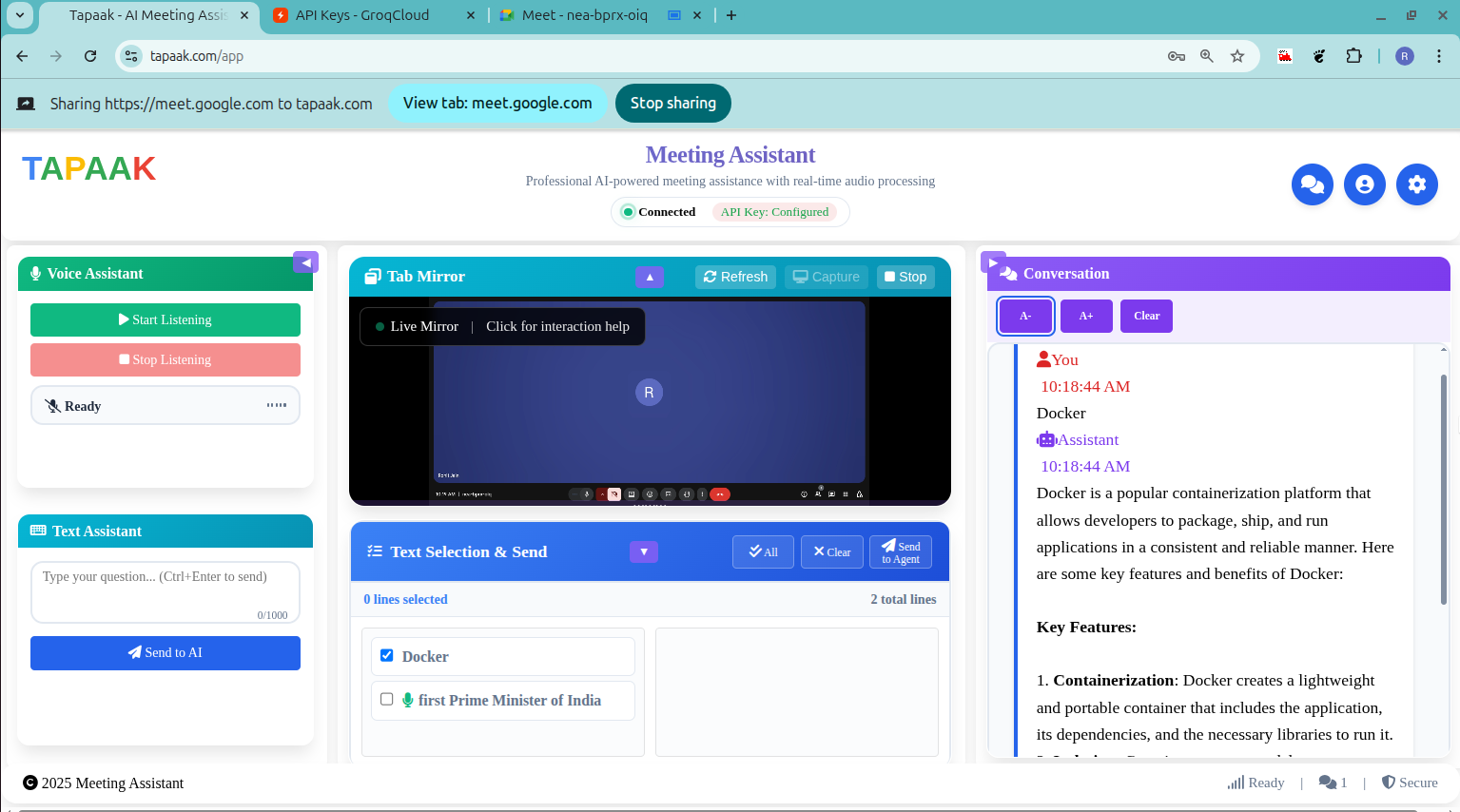Collapse the Tab Mirror panel with its arrow
This screenshot has height=812, width=1460.
click(x=649, y=277)
